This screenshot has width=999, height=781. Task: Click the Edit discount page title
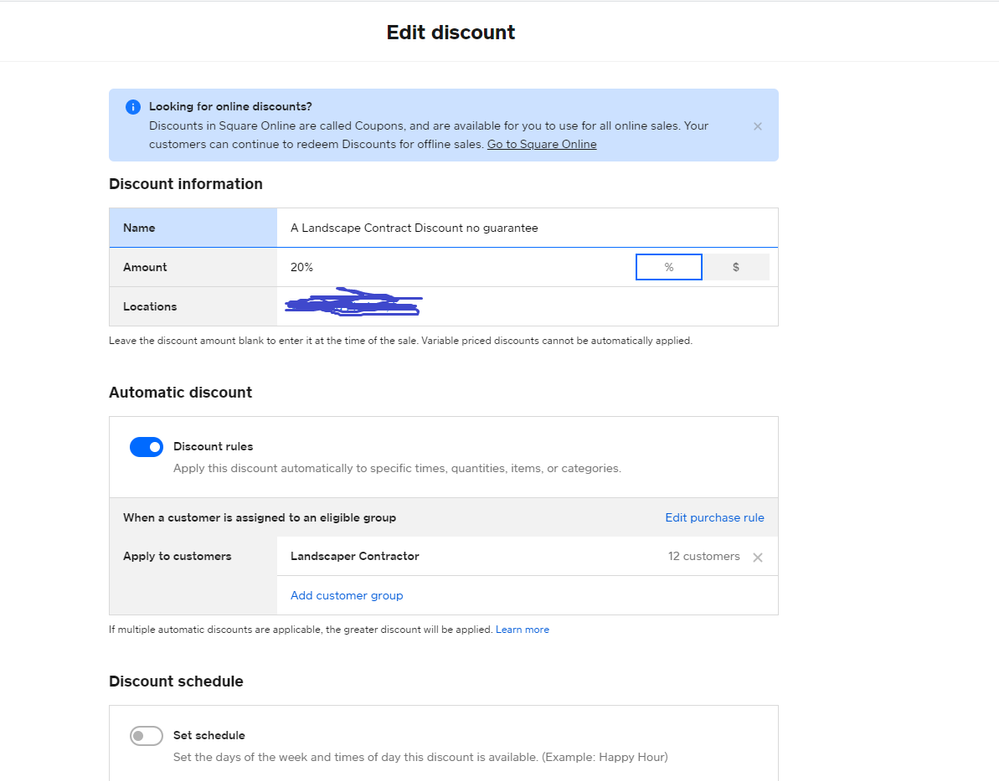point(451,32)
